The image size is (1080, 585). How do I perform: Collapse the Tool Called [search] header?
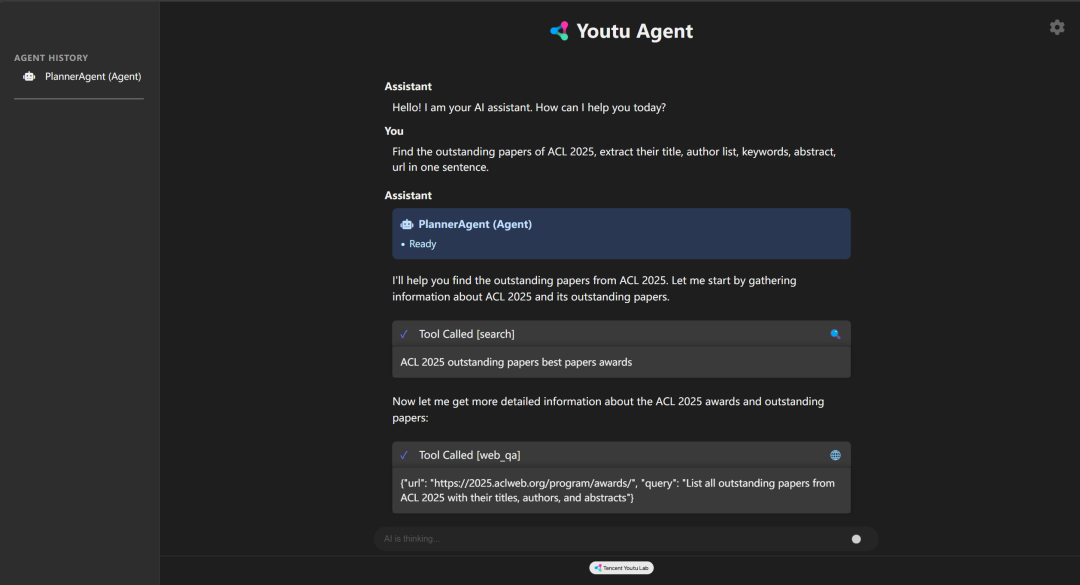620,334
